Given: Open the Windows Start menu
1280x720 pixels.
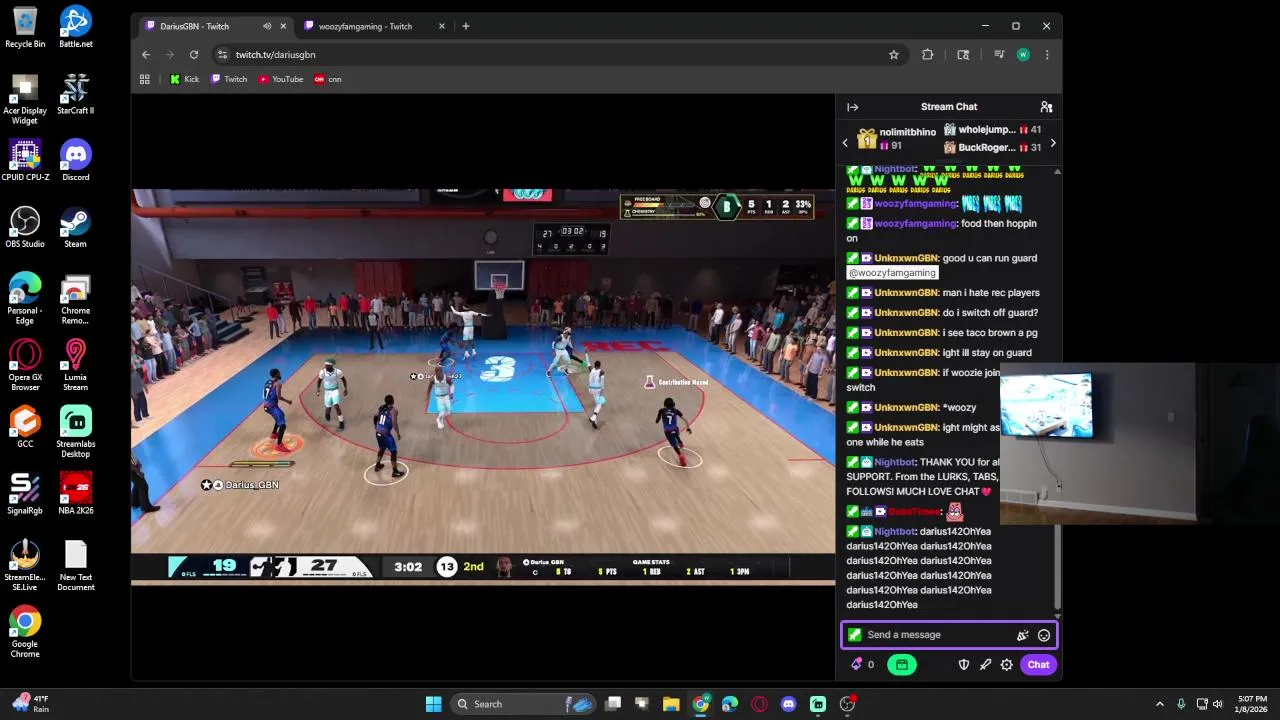Looking at the screenshot, I should (x=433, y=704).
